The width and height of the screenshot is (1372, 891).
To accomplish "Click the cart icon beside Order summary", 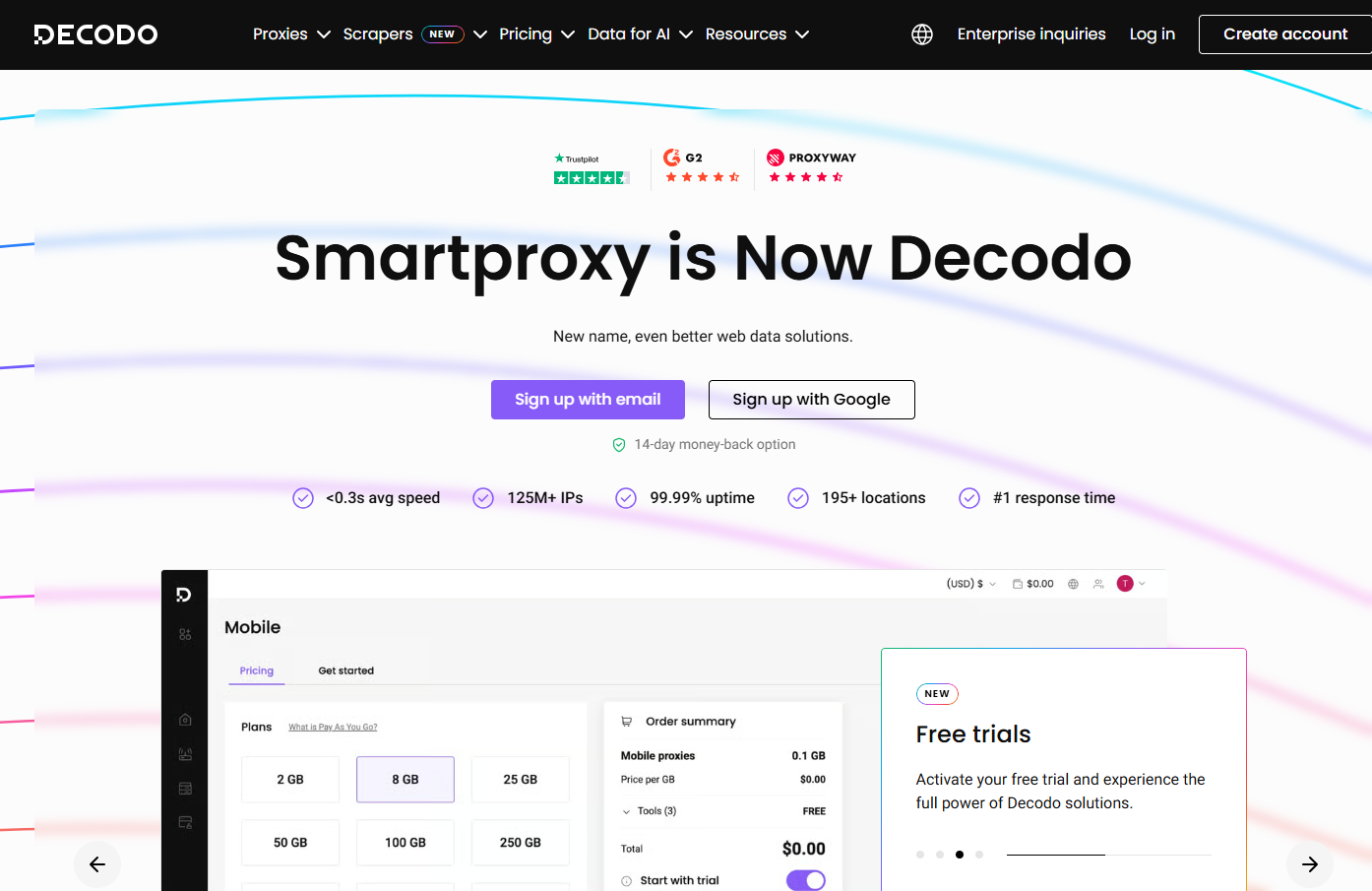I will (x=626, y=722).
